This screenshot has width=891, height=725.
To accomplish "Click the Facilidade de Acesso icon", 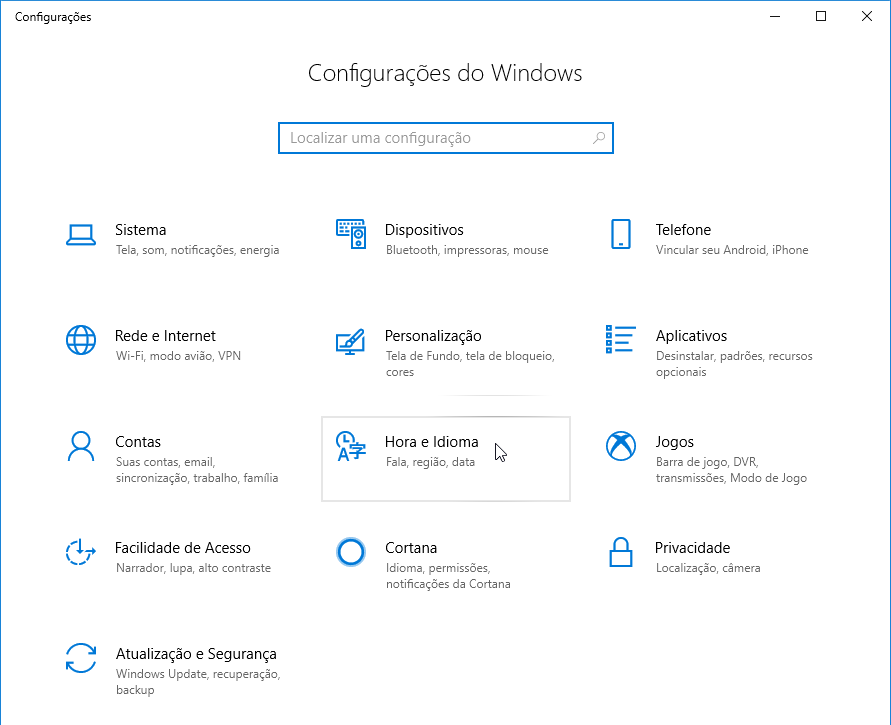I will coord(81,552).
